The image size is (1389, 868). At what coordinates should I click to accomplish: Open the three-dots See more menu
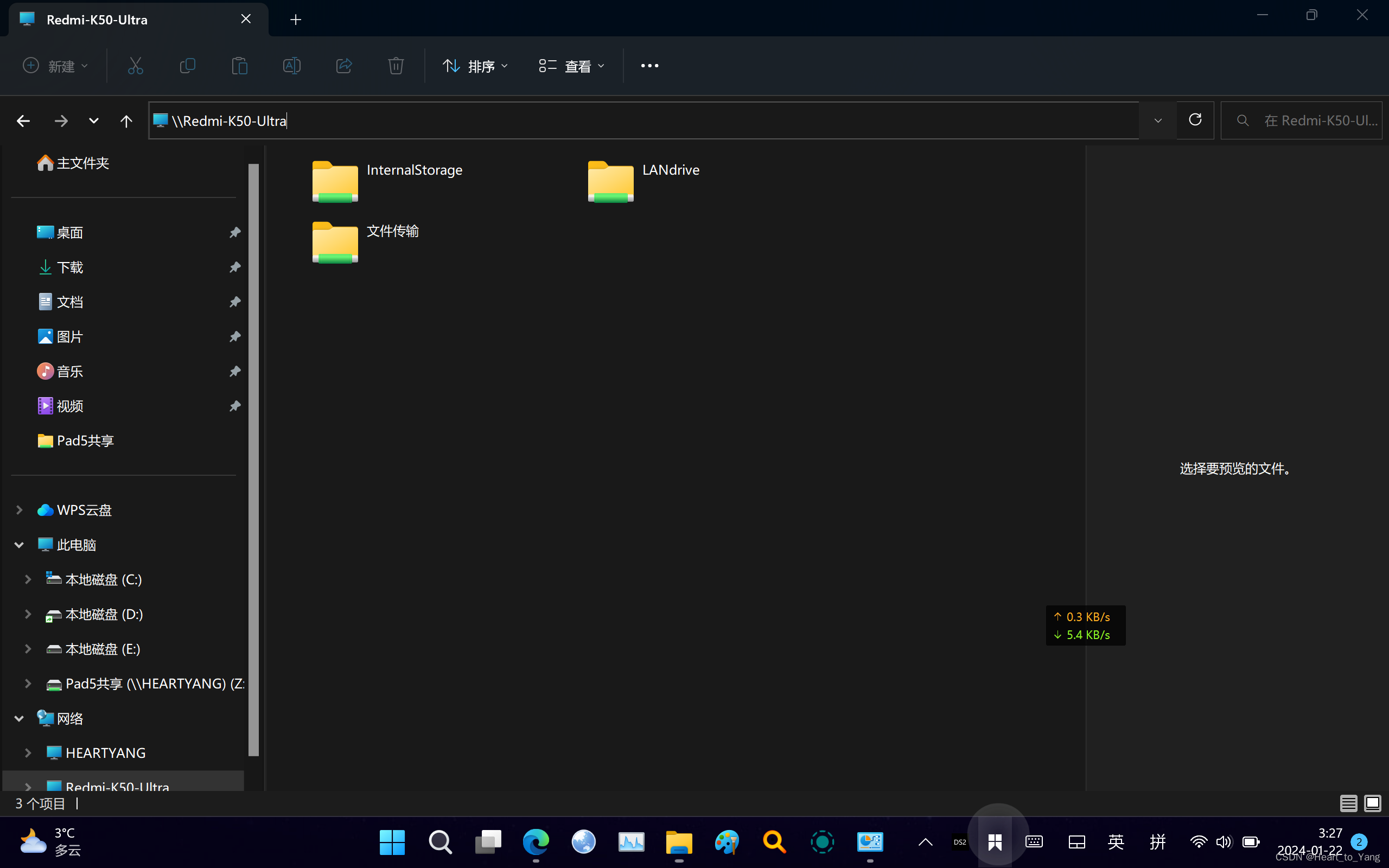[649, 66]
